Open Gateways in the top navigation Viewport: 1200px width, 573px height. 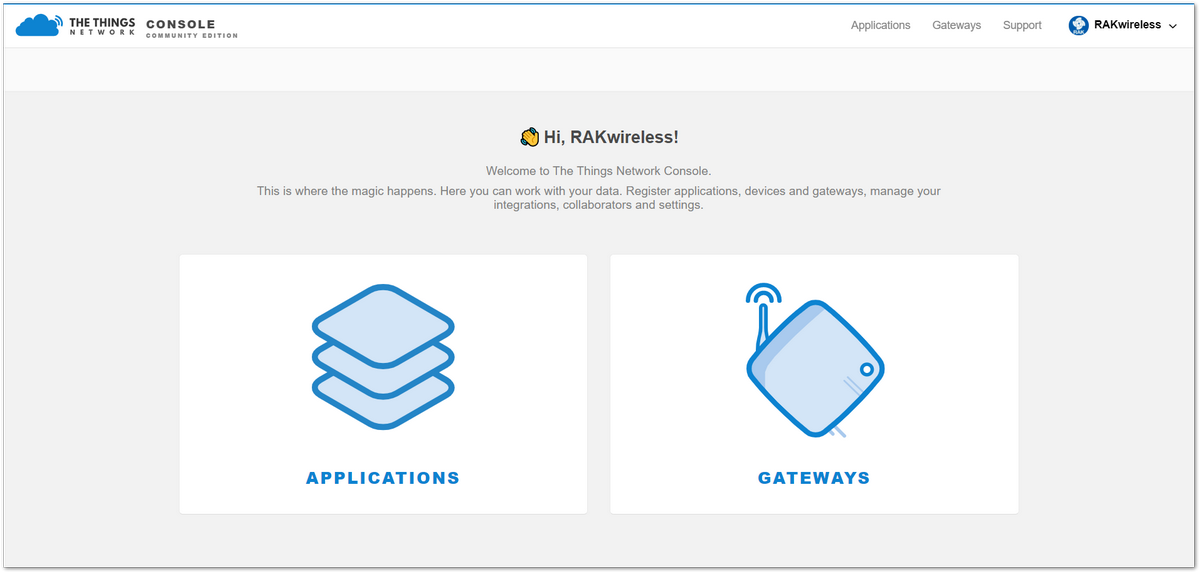click(x=956, y=25)
